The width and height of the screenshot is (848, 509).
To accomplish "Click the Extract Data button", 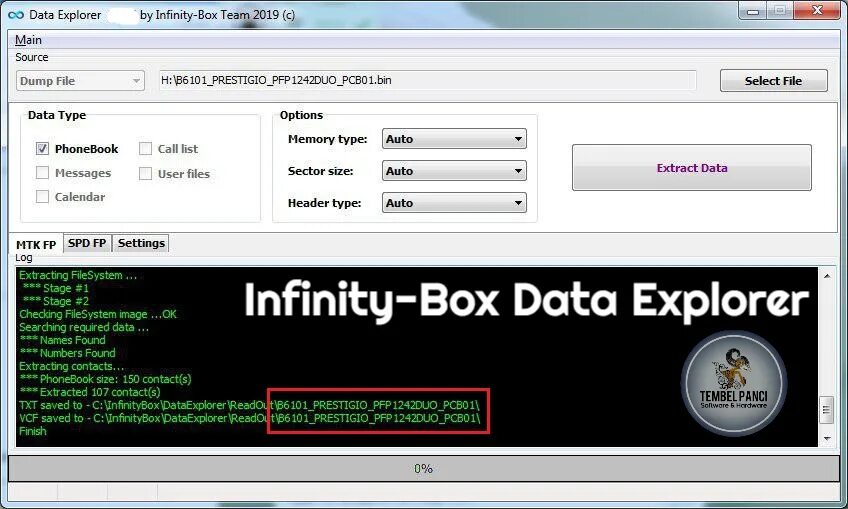I will (x=692, y=168).
